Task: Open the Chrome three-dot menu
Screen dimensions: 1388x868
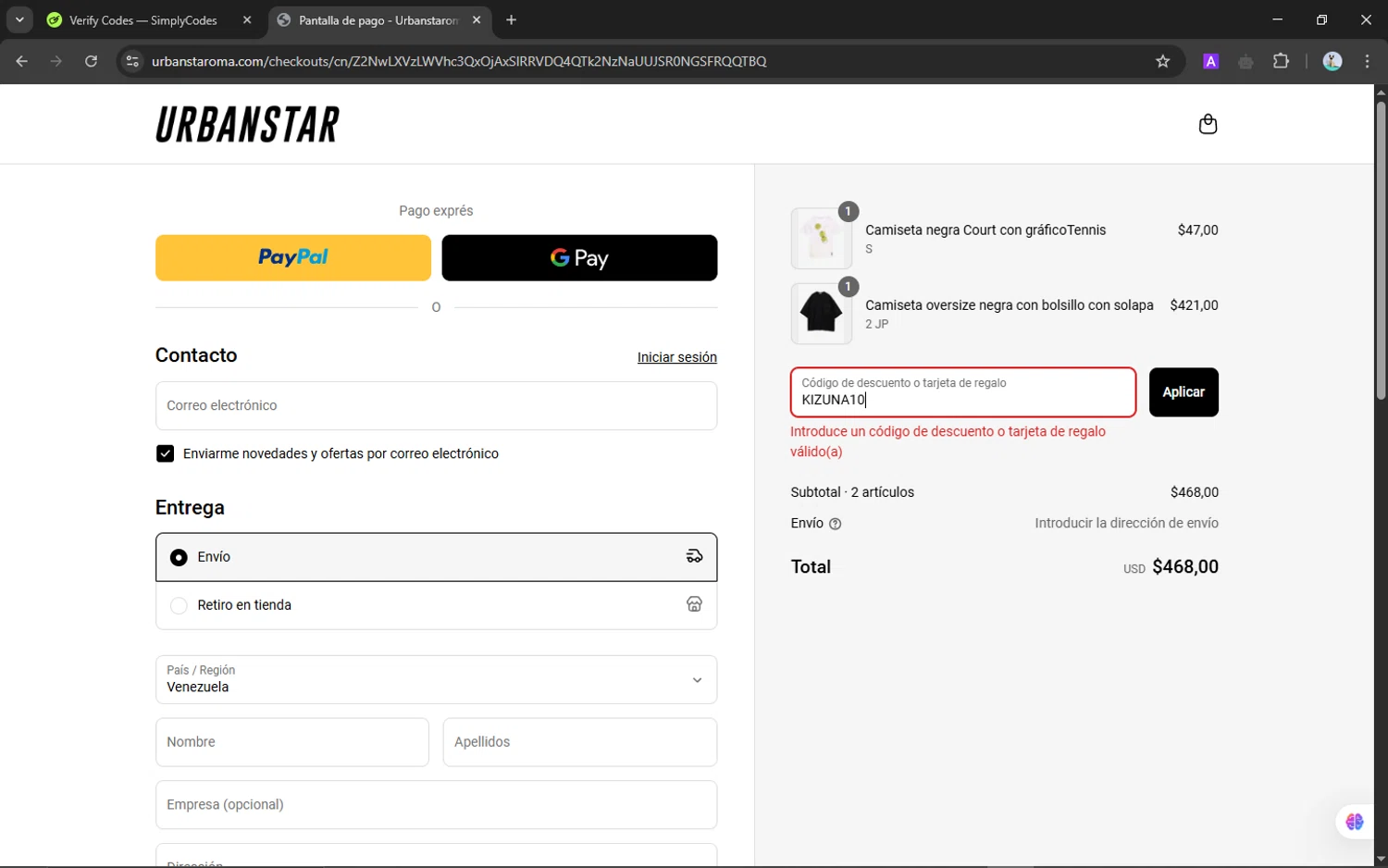Action: [x=1368, y=61]
